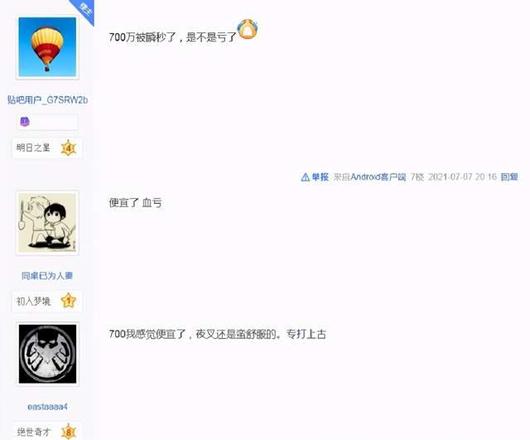Viewport: 530px width, 440px height.
Task: Click the level 8 star badge
Action: pos(69,432)
